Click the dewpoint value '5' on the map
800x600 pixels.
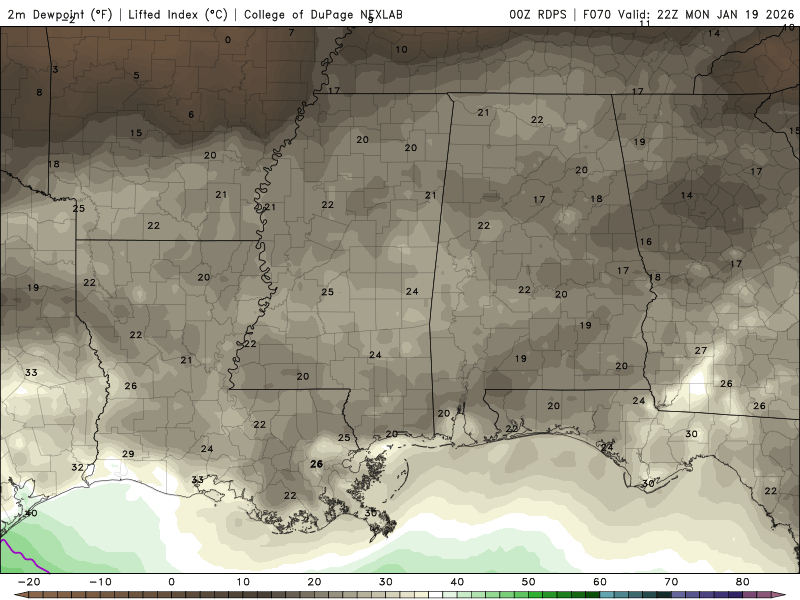coord(136,76)
